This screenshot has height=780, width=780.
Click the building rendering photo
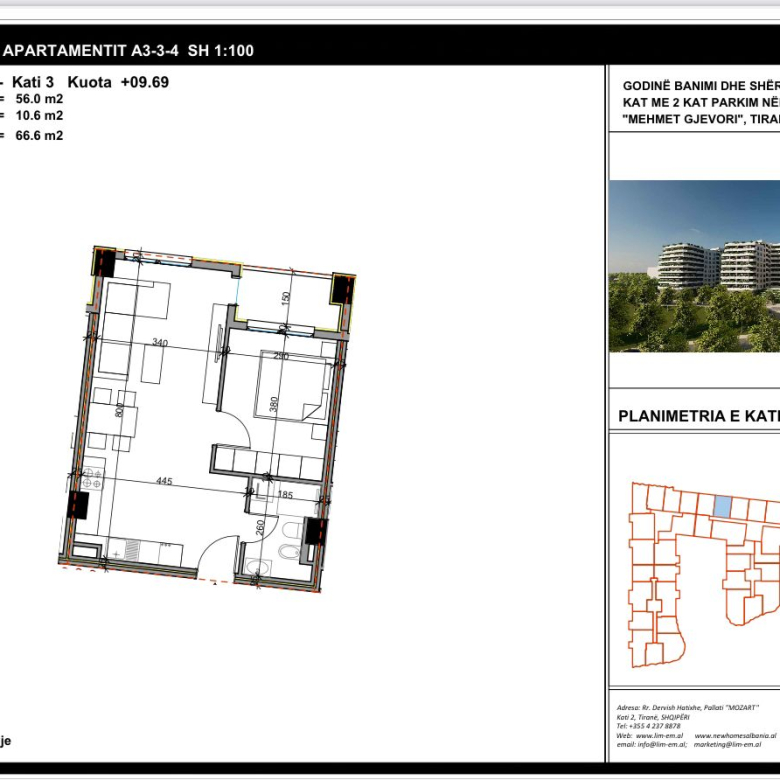pyautogui.click(x=694, y=266)
